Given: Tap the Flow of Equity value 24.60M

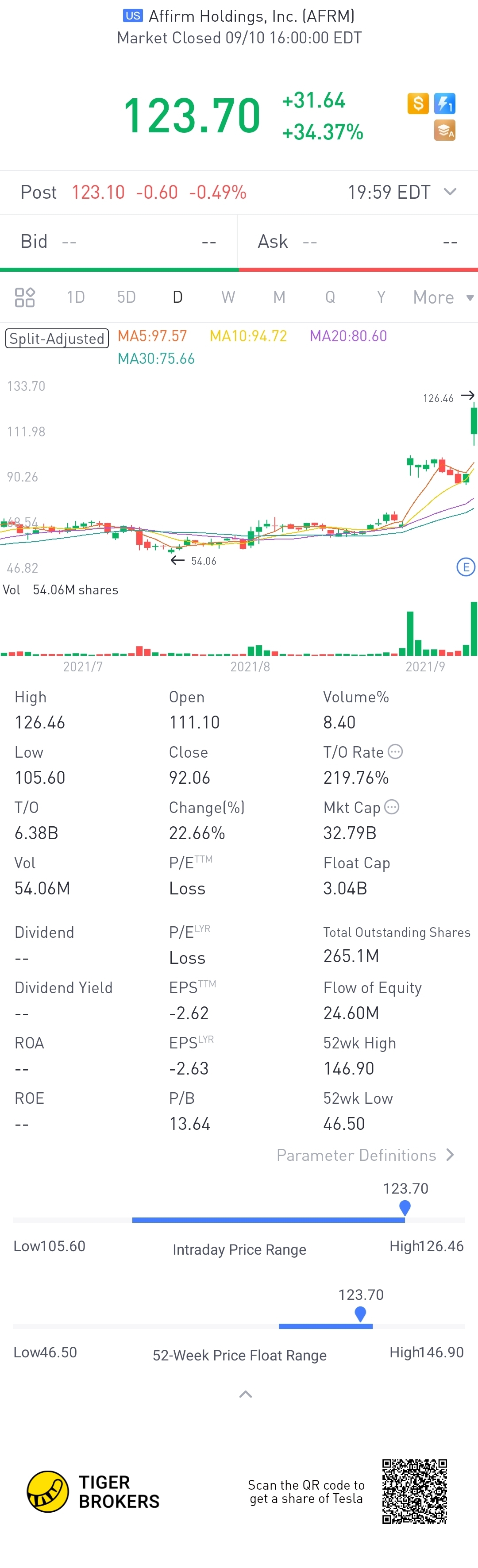Looking at the screenshot, I should coord(351,1013).
